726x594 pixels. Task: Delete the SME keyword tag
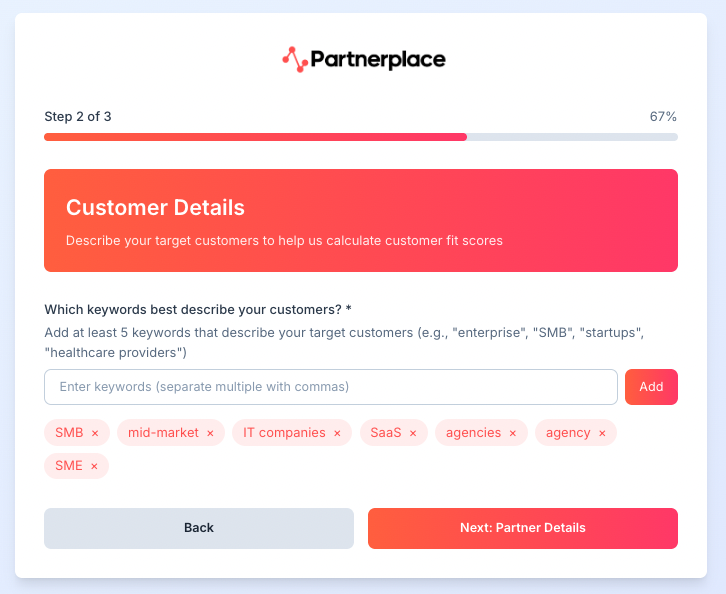tap(94, 466)
